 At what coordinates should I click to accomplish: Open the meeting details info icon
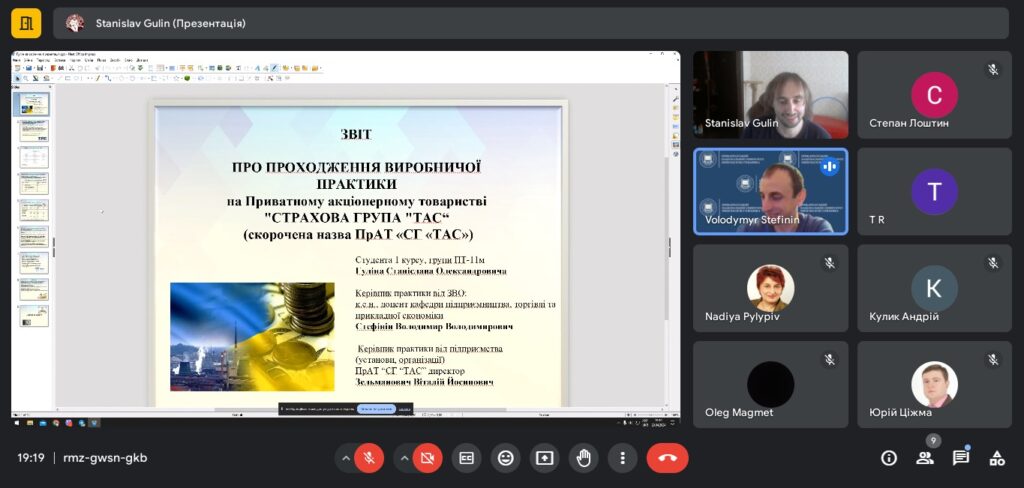889,458
